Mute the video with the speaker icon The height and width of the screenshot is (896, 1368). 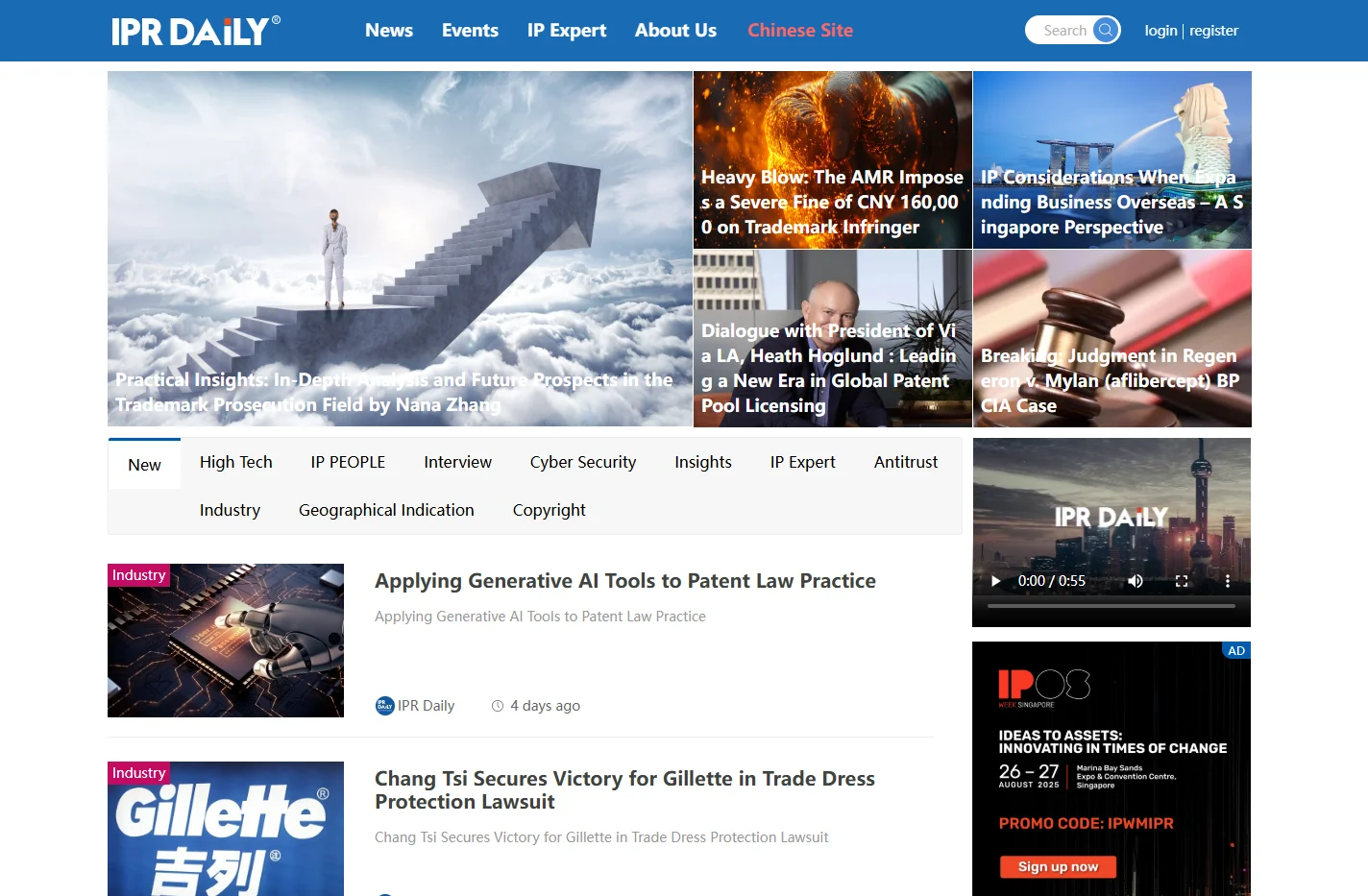pyautogui.click(x=1136, y=581)
